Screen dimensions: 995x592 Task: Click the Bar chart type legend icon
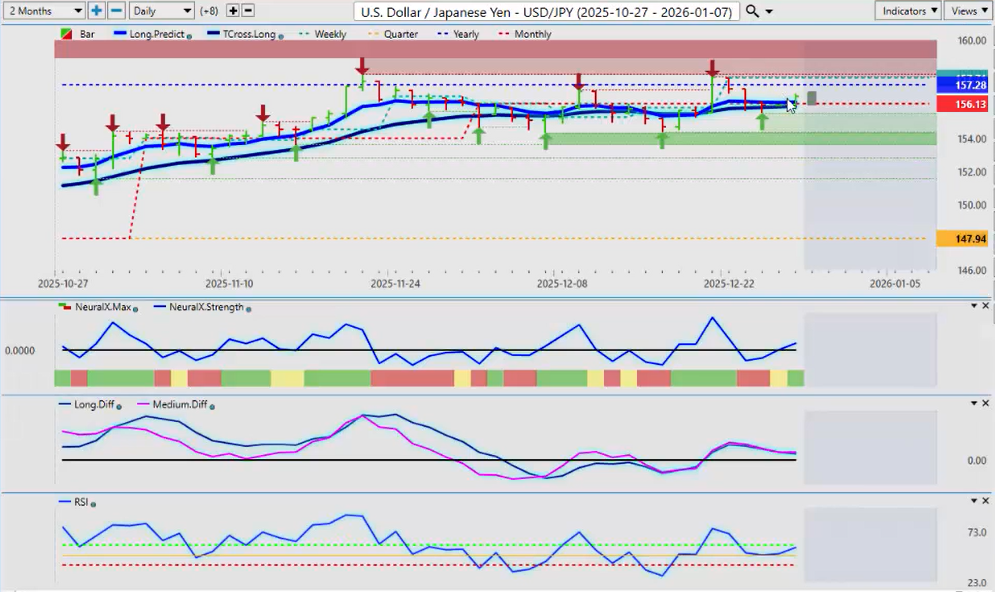[x=67, y=34]
